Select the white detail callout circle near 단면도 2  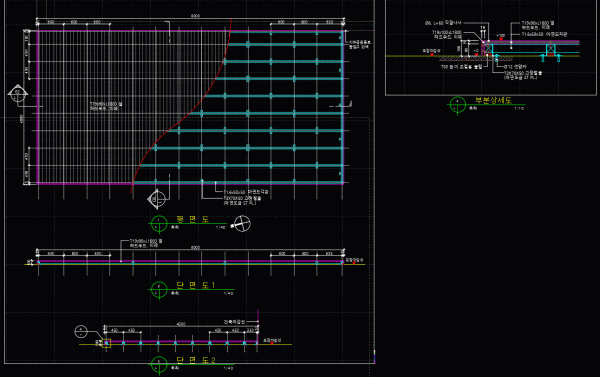(81, 331)
